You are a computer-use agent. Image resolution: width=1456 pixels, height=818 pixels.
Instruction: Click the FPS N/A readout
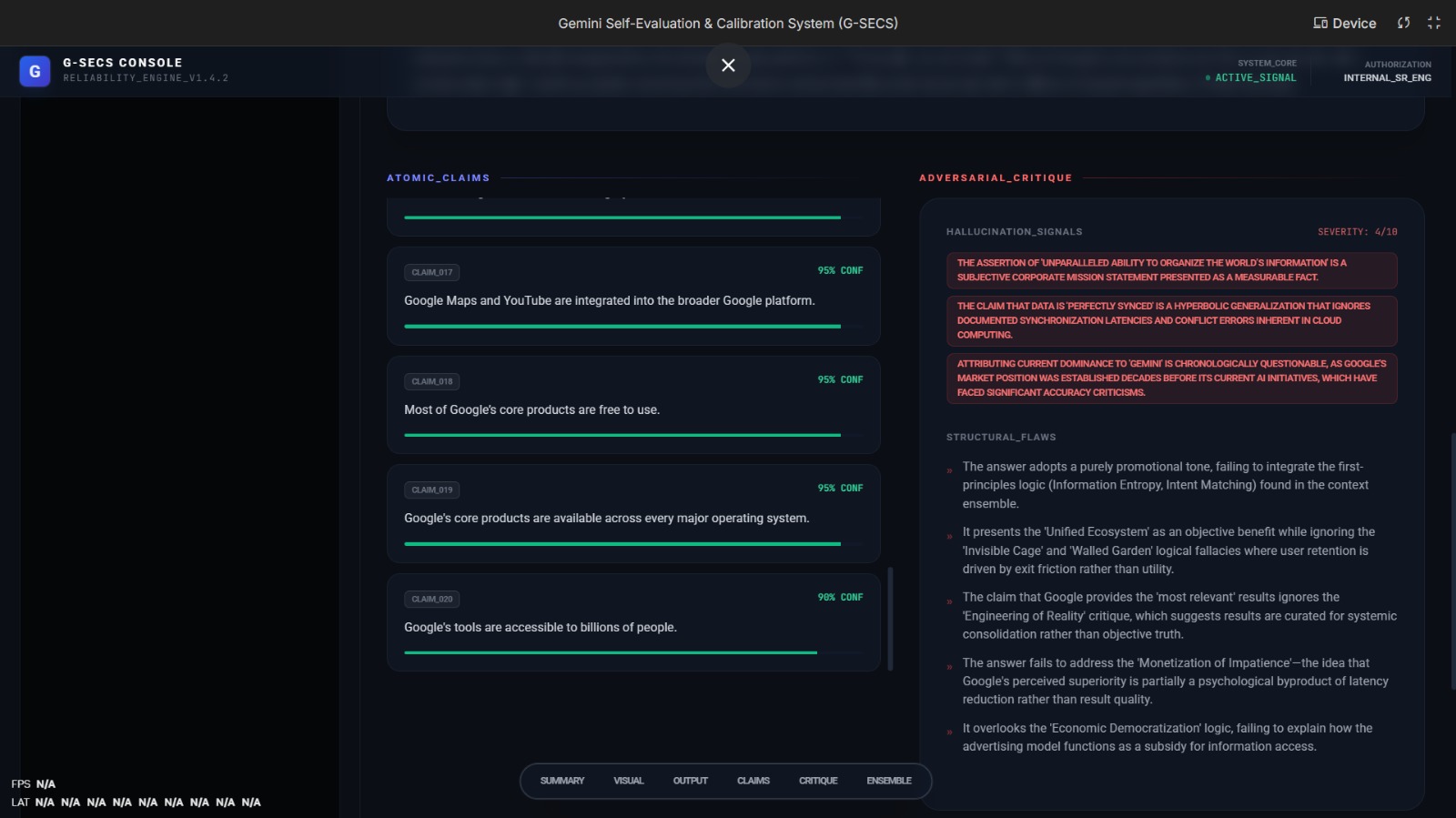(34, 784)
